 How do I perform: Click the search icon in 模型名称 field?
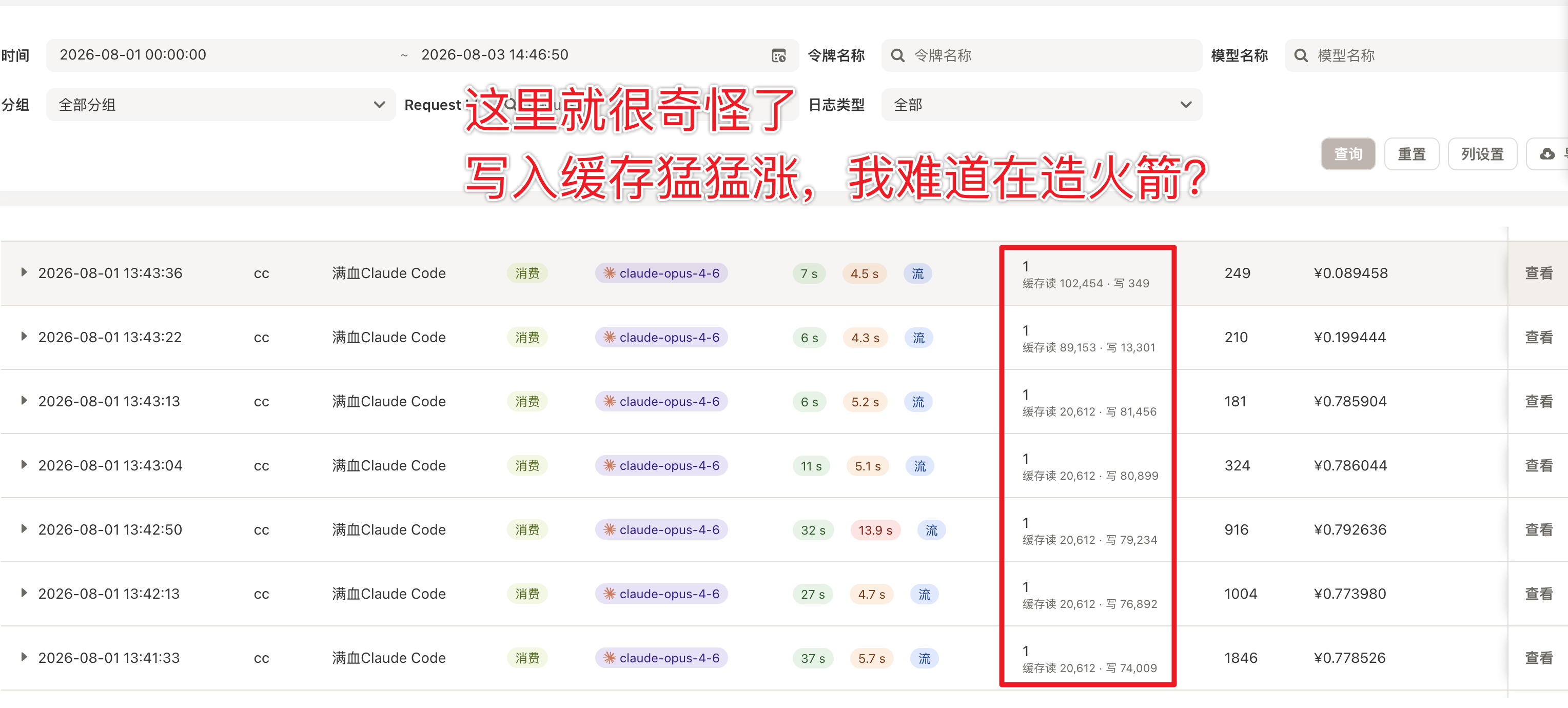pos(1300,55)
